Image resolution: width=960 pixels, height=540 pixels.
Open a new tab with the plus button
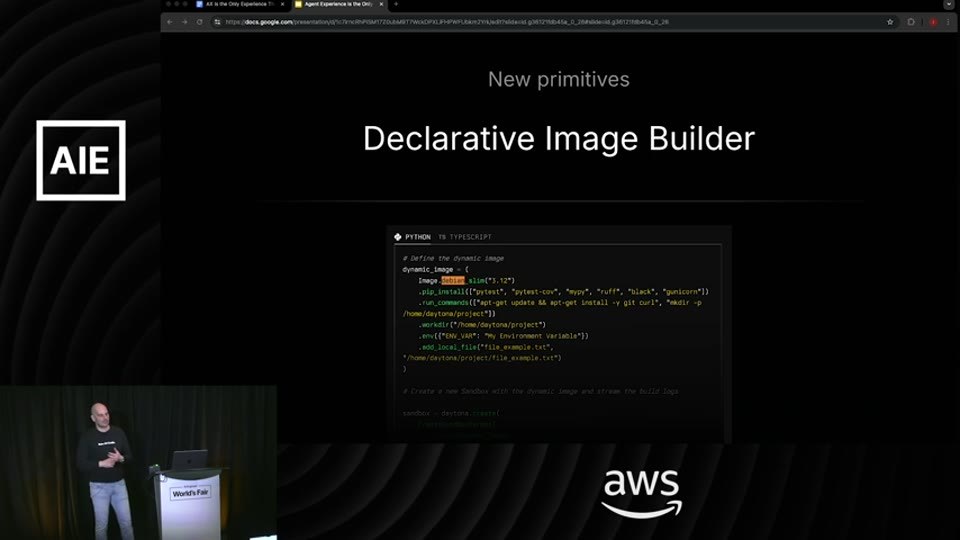point(396,4)
